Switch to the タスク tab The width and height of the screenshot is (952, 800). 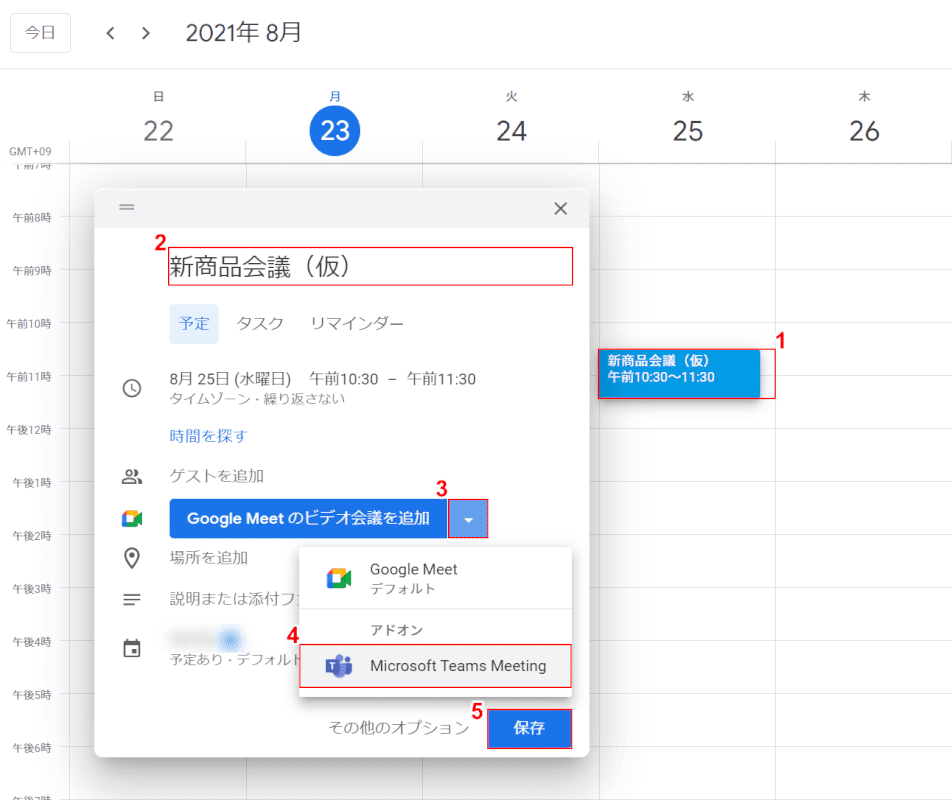click(x=260, y=324)
